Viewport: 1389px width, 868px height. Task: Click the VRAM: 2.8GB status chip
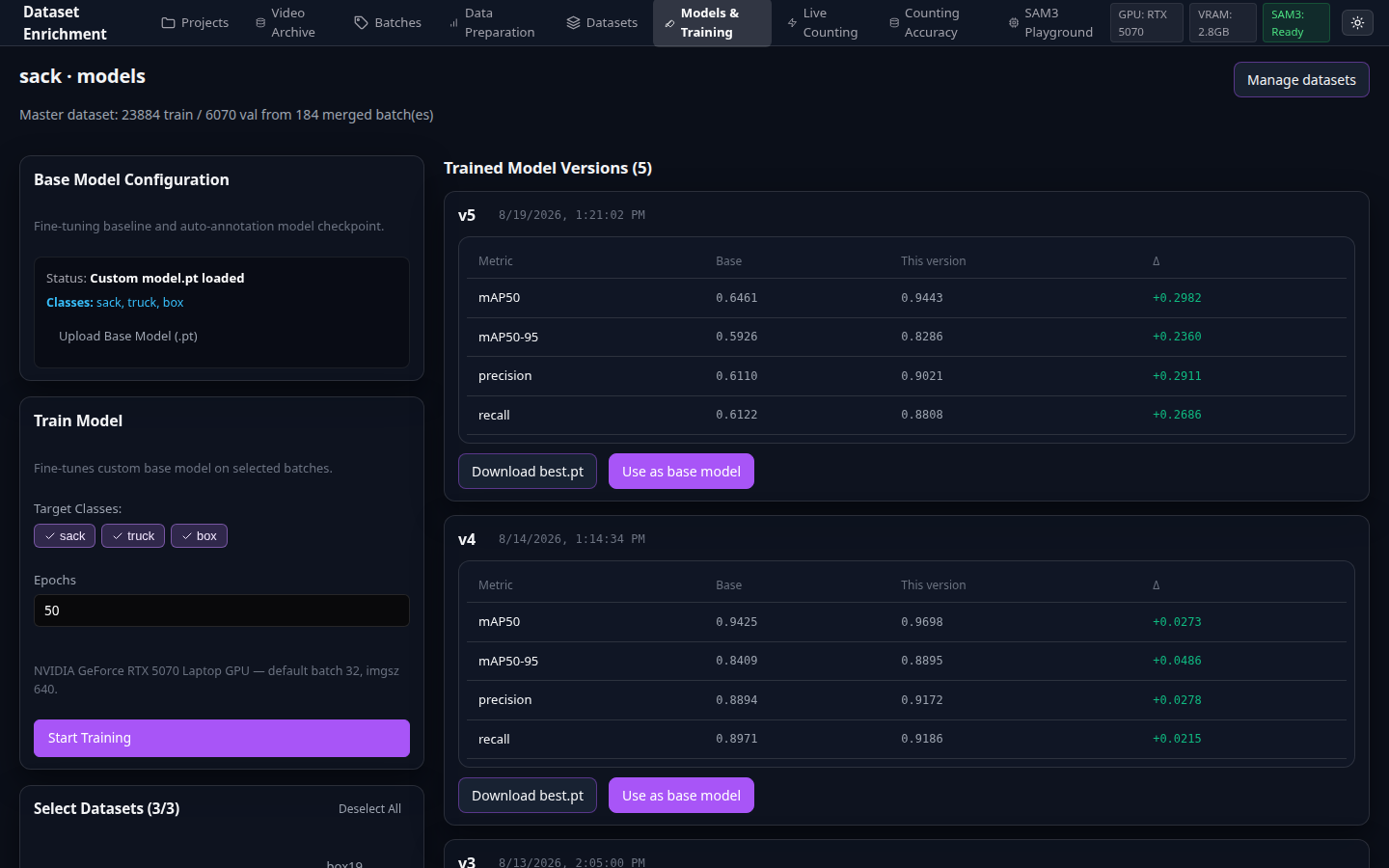[1223, 22]
